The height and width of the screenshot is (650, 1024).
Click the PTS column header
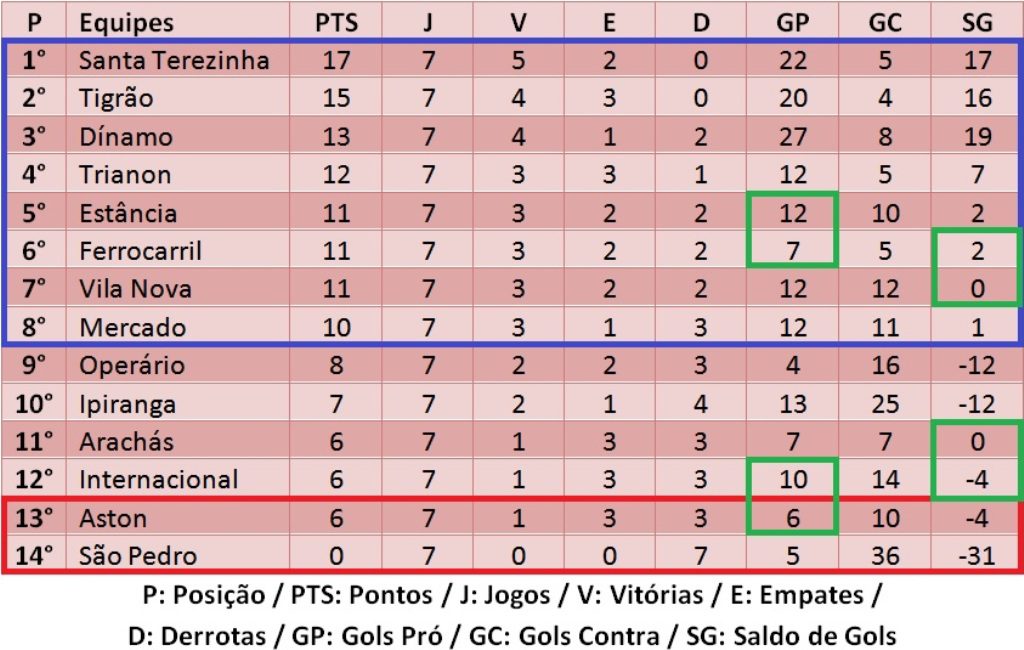(336, 23)
